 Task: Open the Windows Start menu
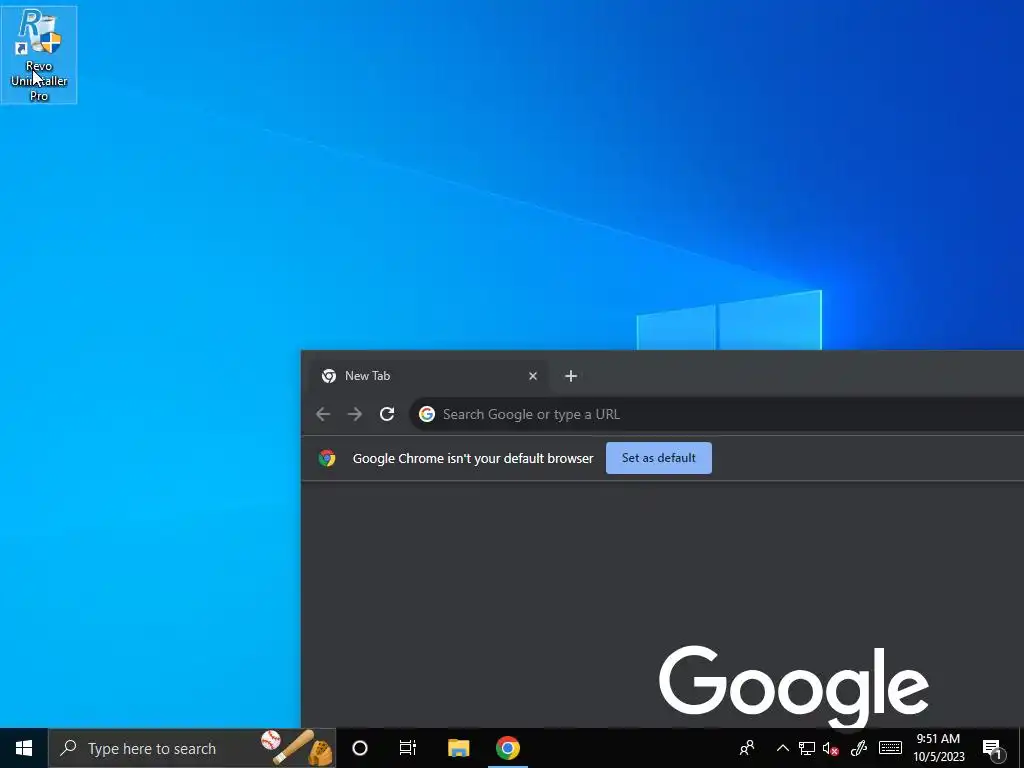click(24, 748)
